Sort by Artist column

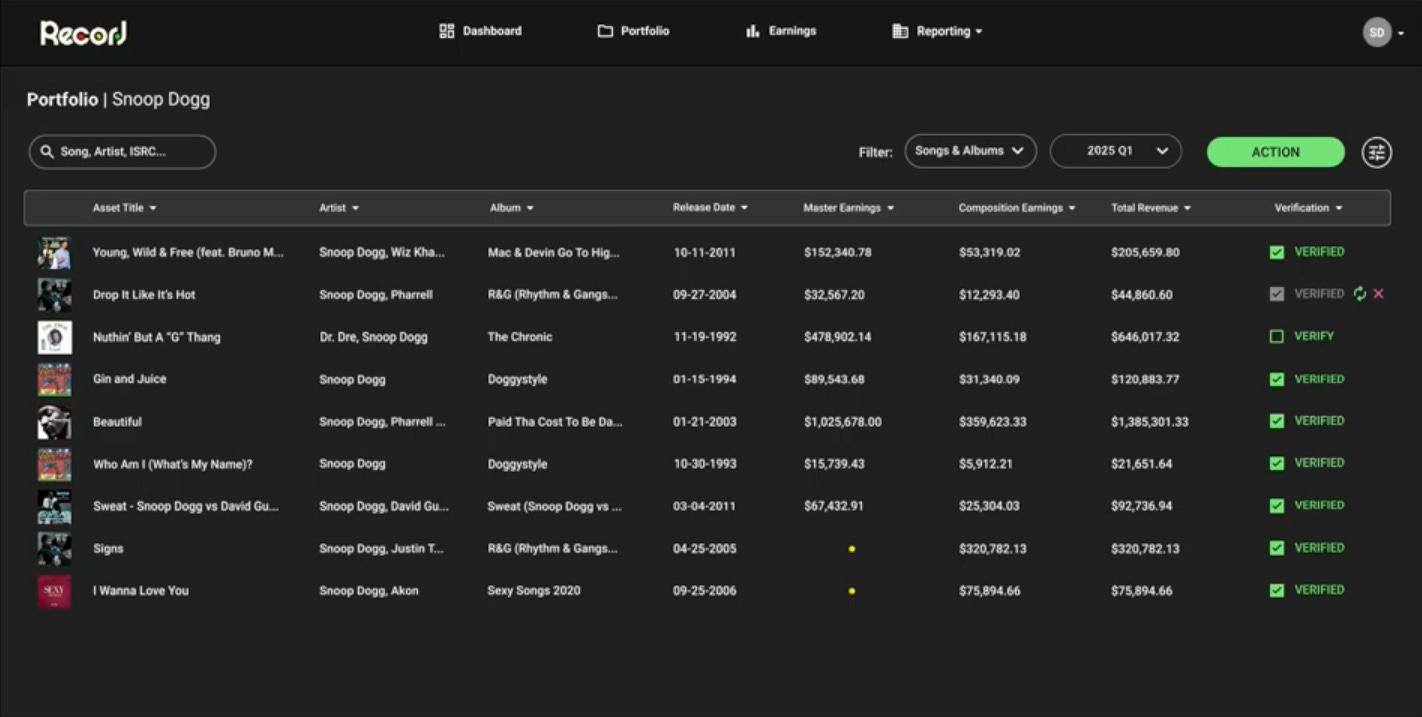click(339, 208)
